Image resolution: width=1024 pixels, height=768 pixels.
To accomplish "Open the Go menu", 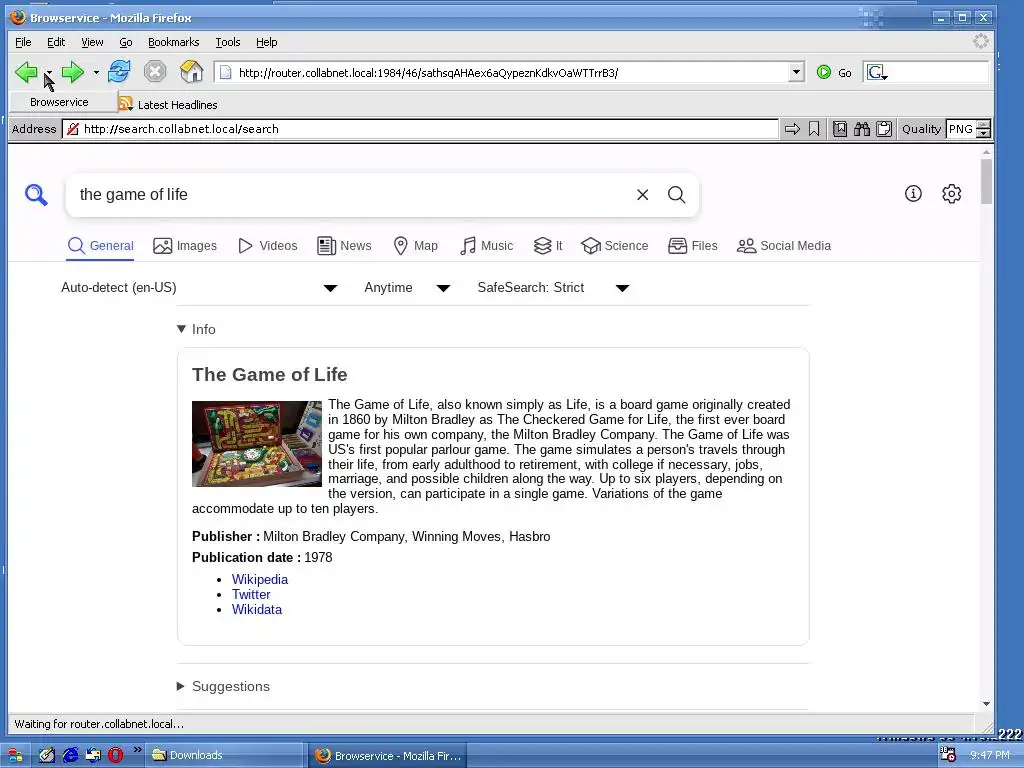I will [x=126, y=42].
